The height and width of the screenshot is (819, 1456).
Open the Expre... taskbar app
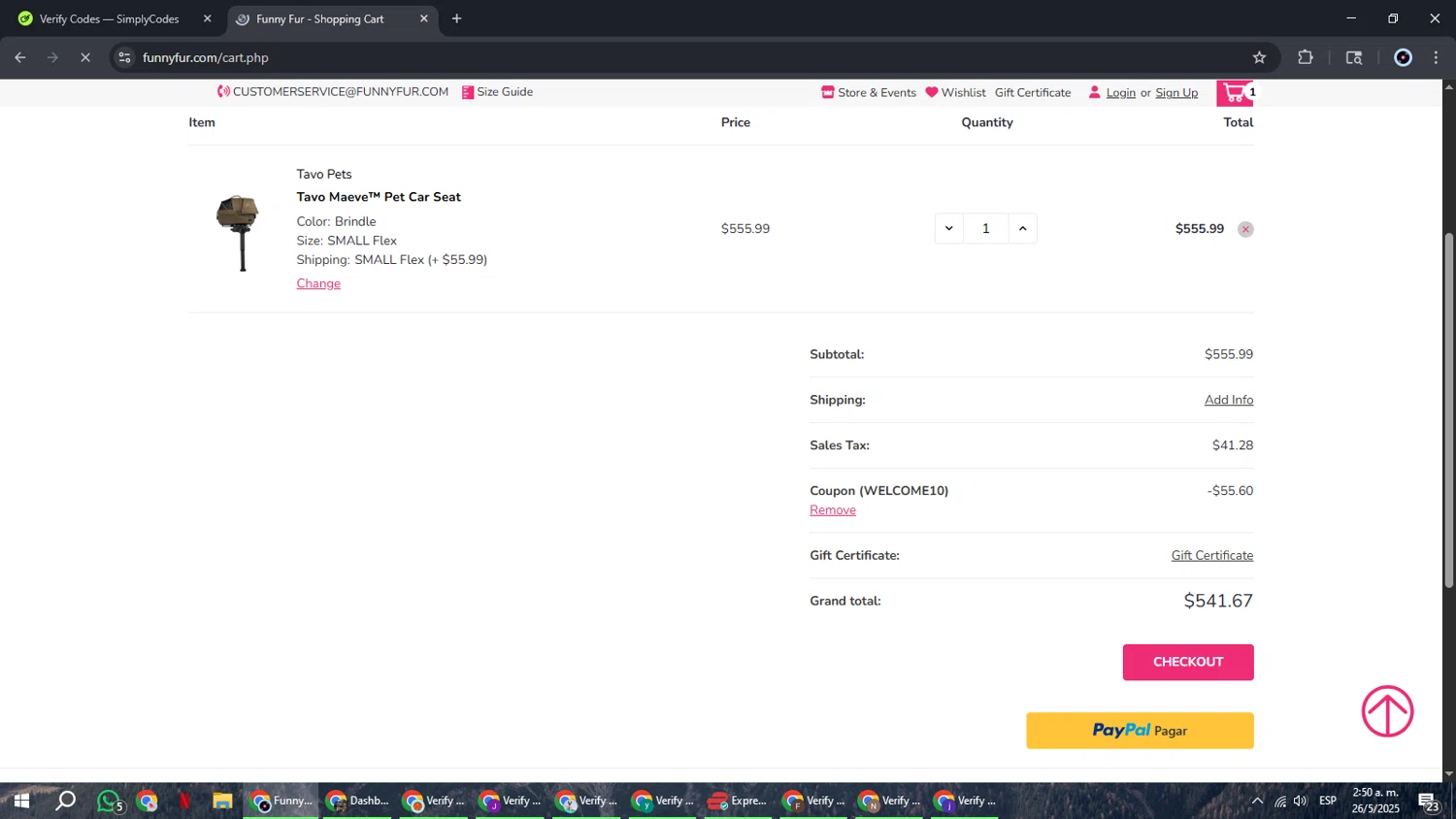point(737,801)
